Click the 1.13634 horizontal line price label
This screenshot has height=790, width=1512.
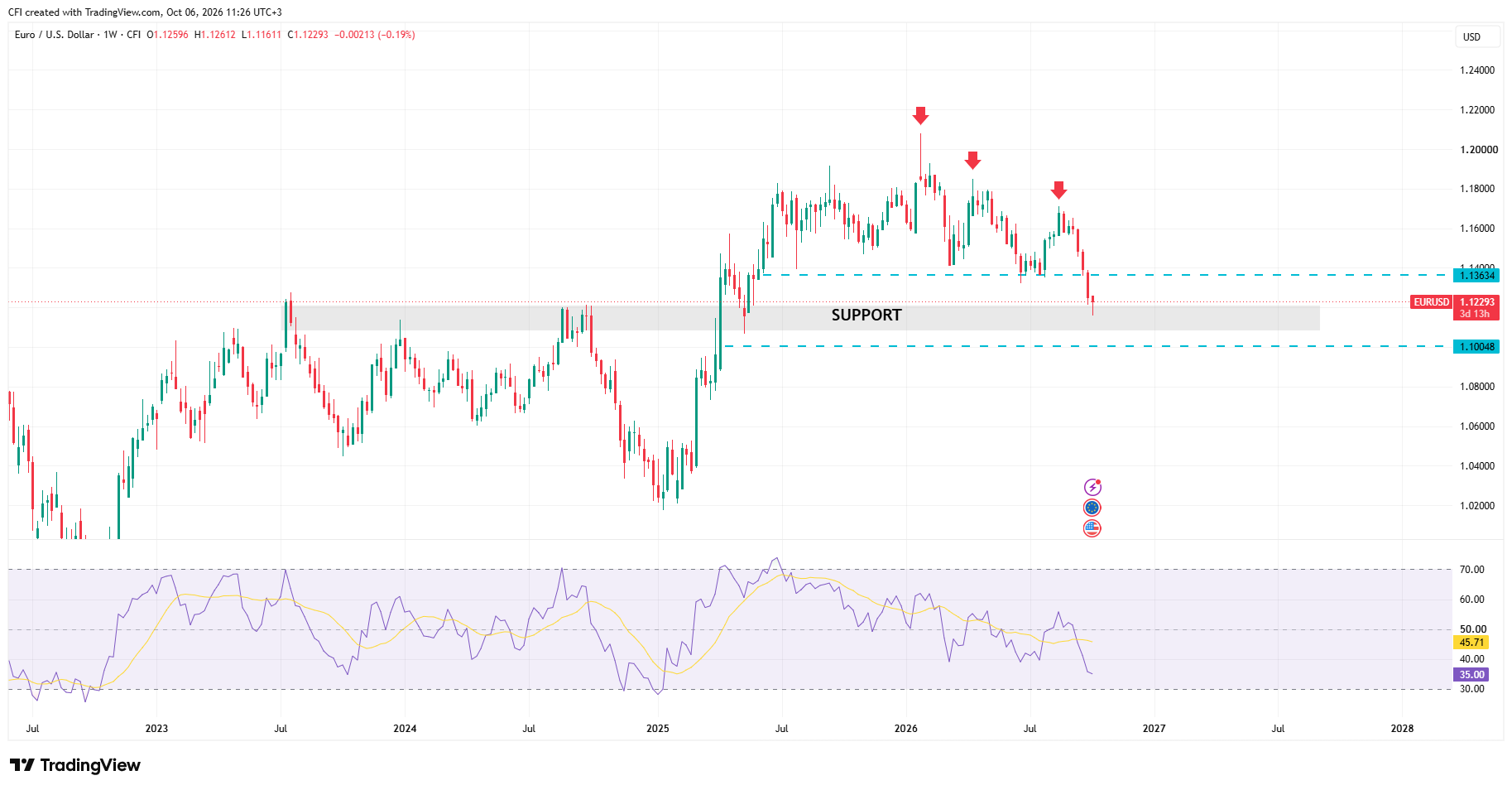tap(1476, 276)
